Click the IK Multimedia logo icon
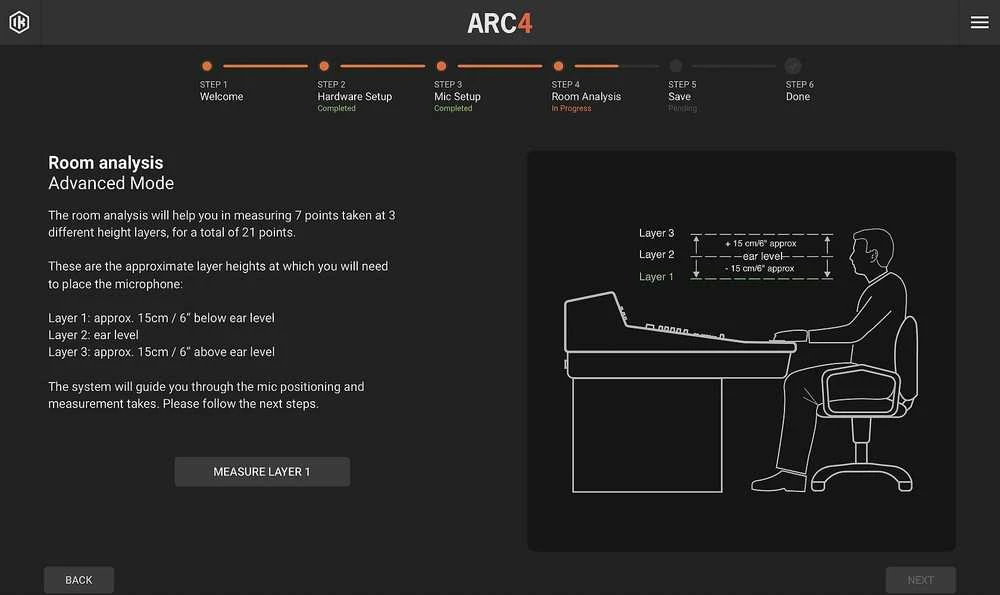 [x=19, y=22]
